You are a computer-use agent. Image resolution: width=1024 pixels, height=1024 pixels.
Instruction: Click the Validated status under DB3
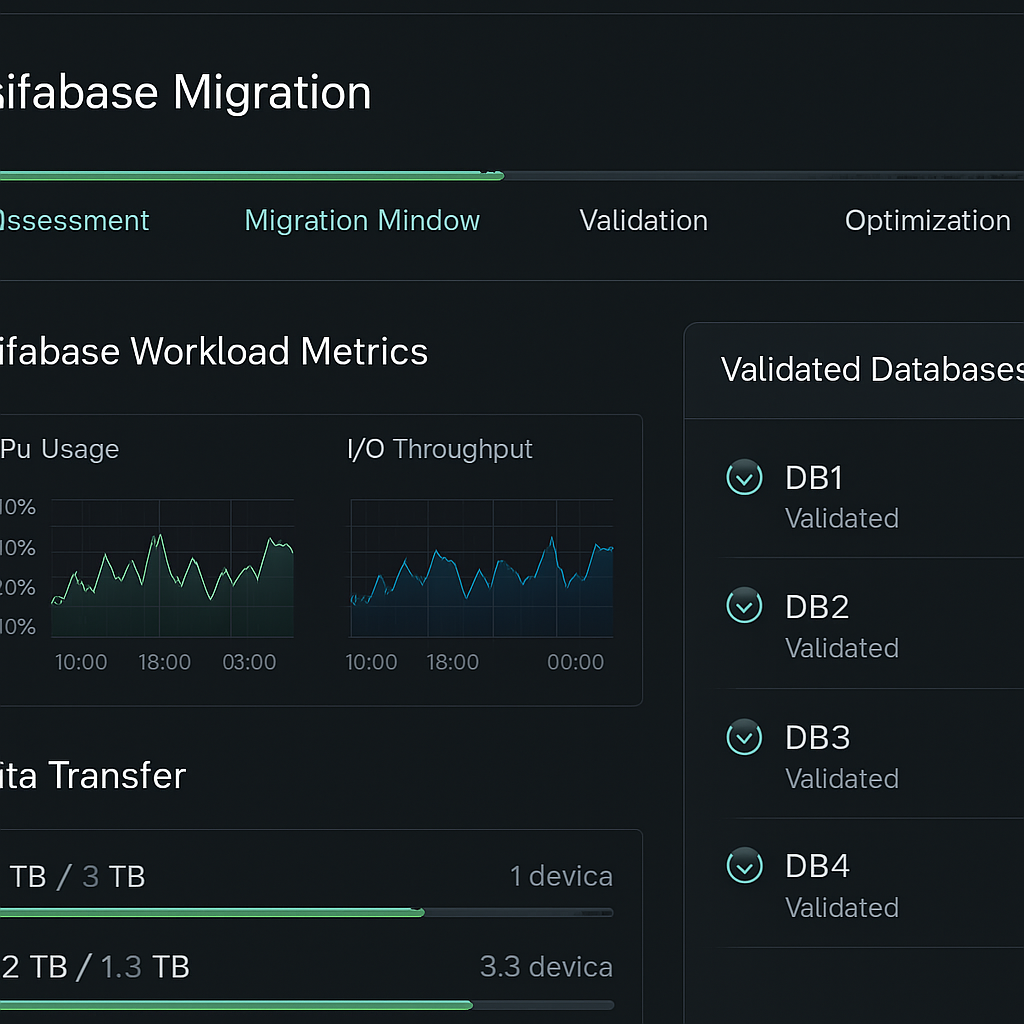[x=842, y=778]
